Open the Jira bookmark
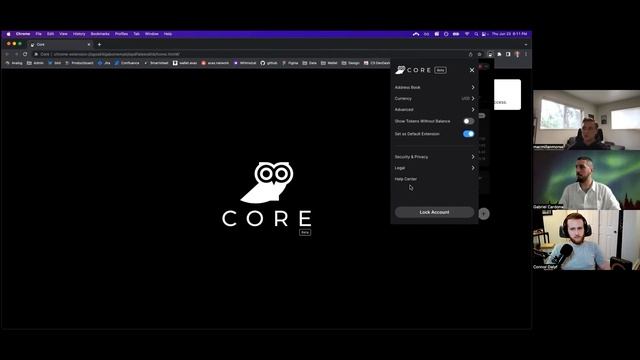The height and width of the screenshot is (360, 640). click(104, 63)
